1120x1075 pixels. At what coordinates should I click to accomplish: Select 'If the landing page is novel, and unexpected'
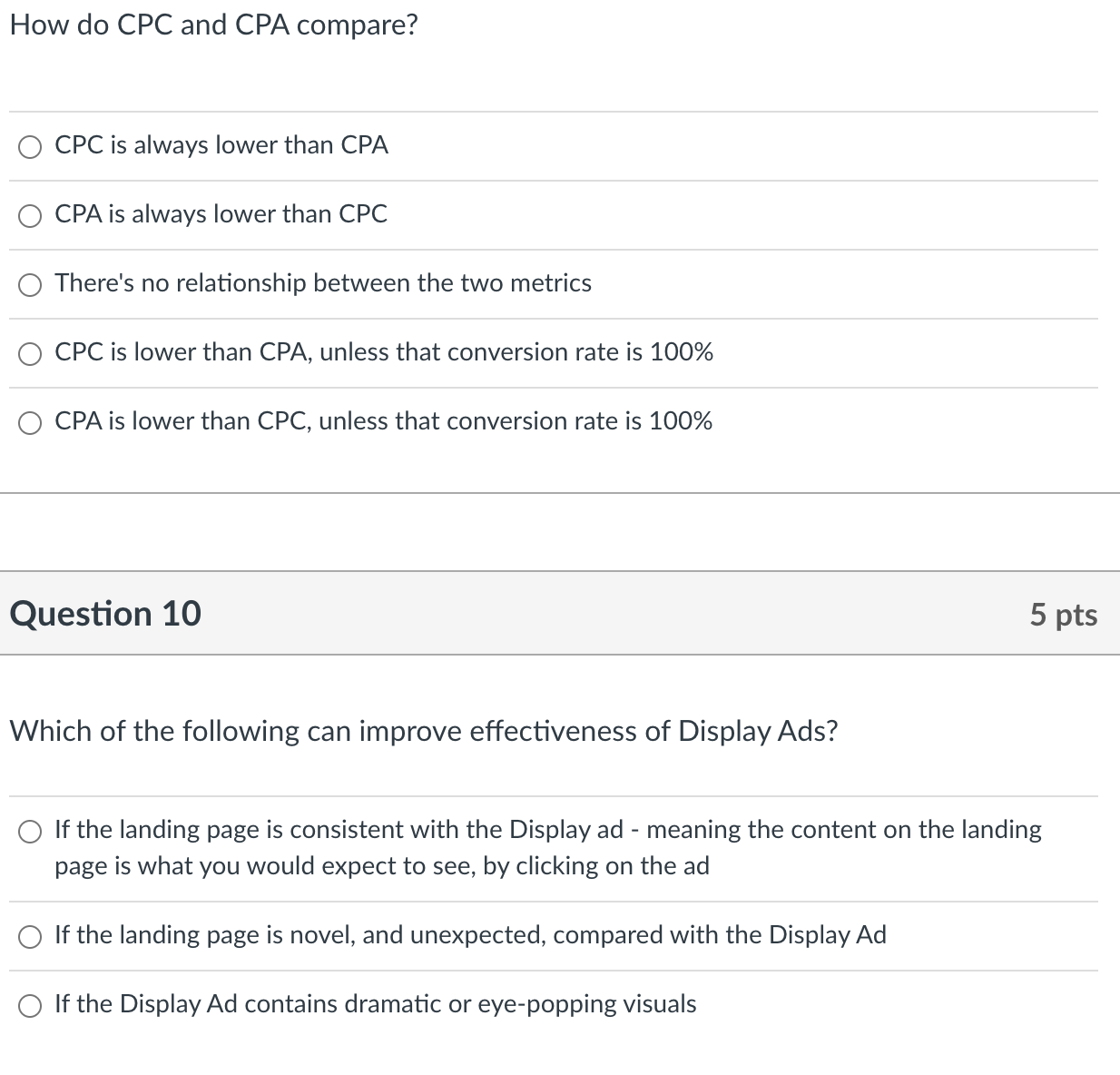click(30, 936)
